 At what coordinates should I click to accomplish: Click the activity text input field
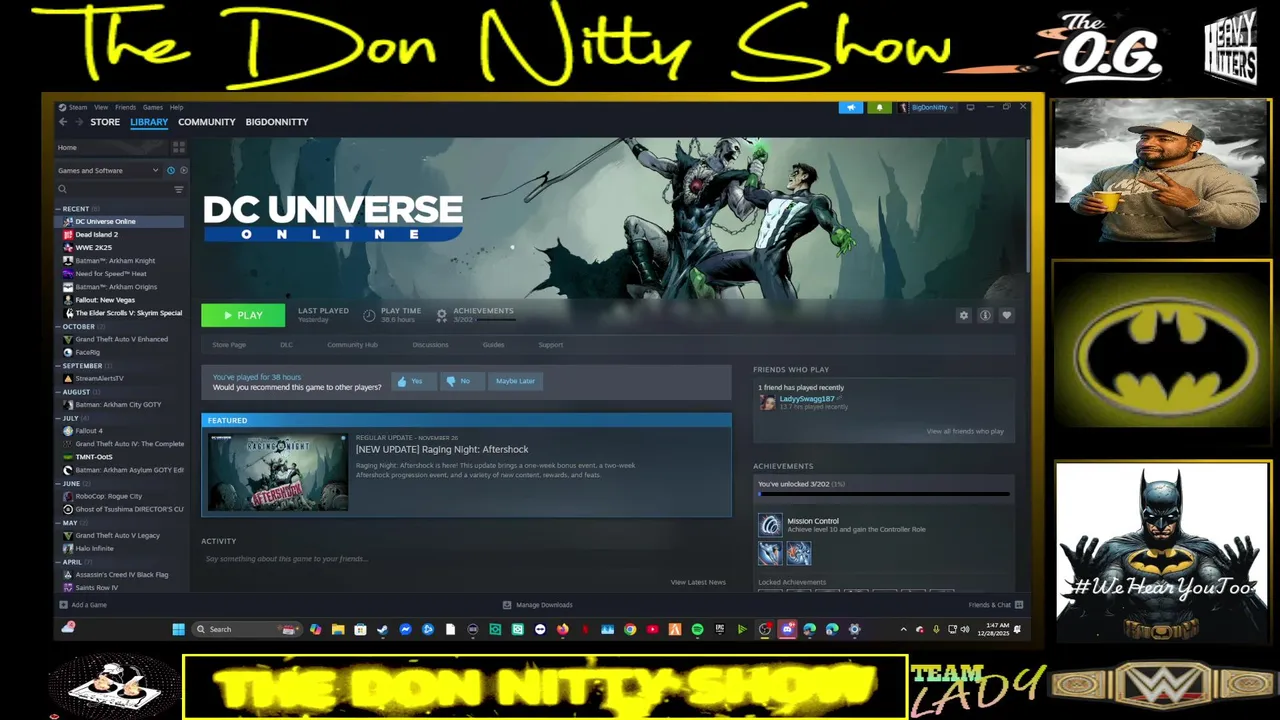tap(466, 559)
